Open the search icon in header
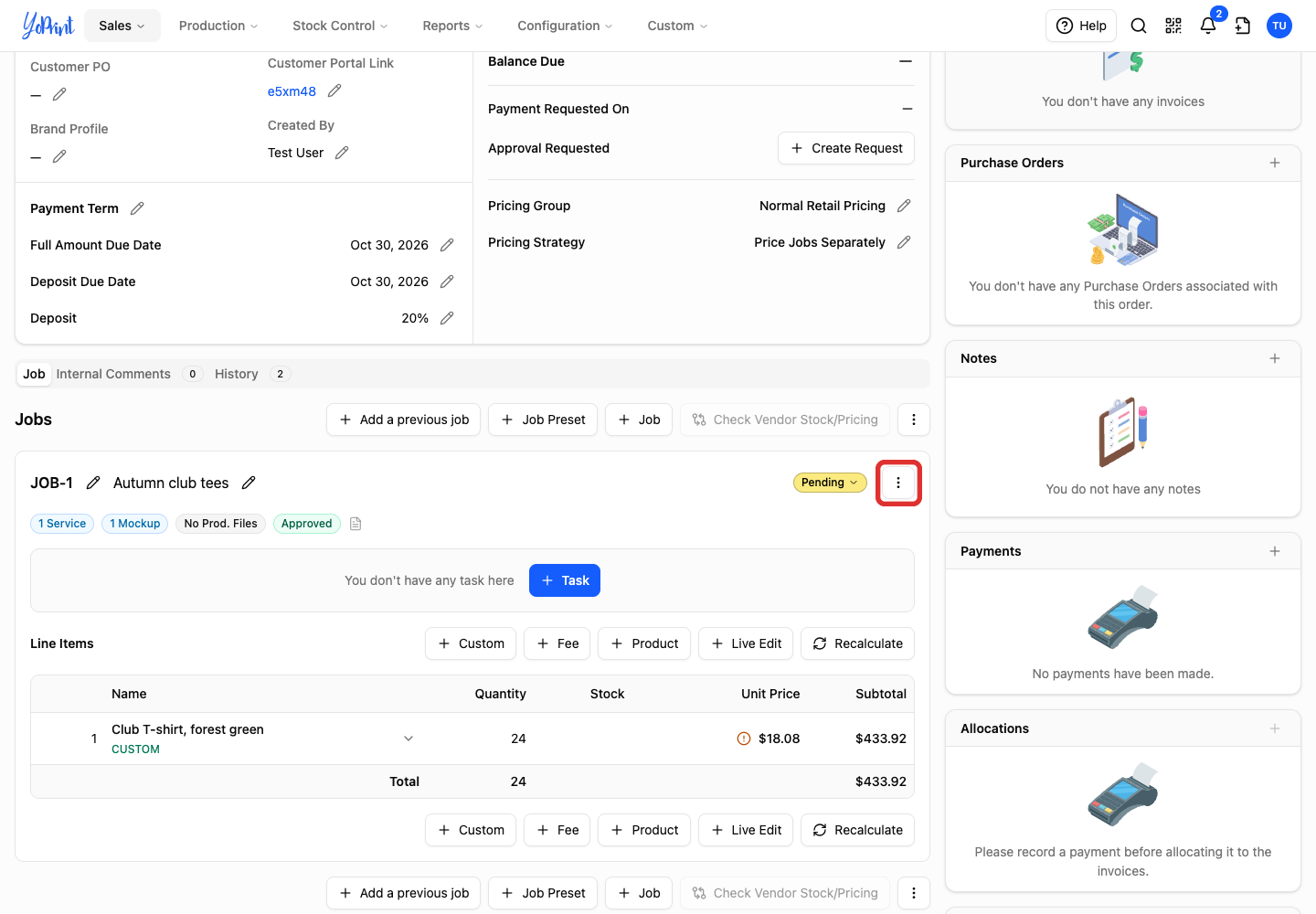1316x914 pixels. click(x=1139, y=26)
